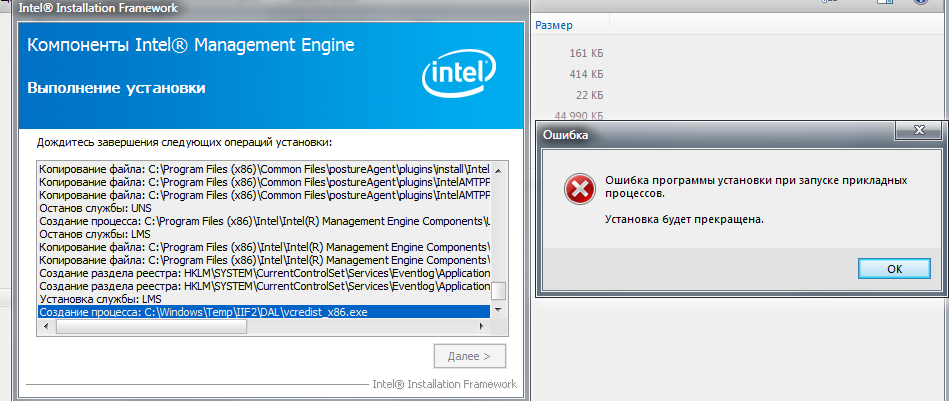Click the vertical scrollbar thumb in the log list

pyautogui.click(x=498, y=291)
